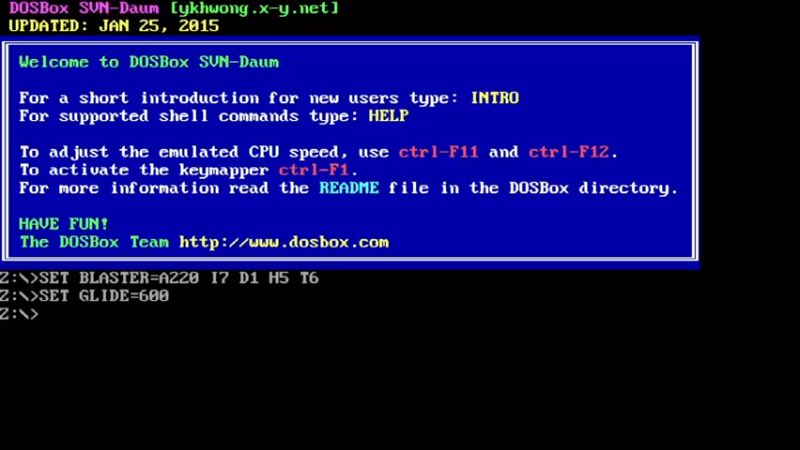
Task: Click the UPDATED: JAN 25, 2015 line
Action: [x=114, y=26]
